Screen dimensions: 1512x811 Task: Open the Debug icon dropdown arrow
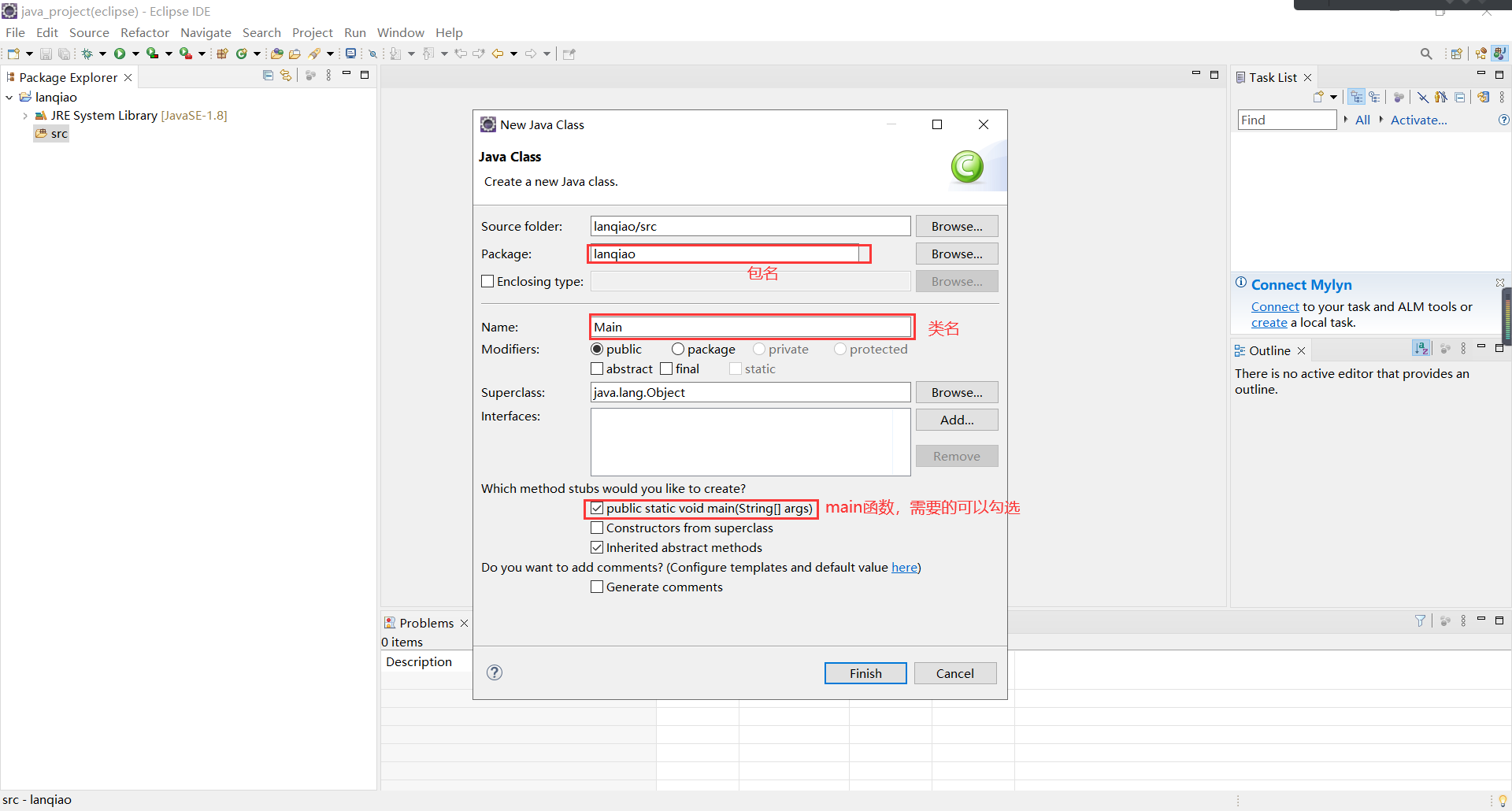pyautogui.click(x=102, y=54)
